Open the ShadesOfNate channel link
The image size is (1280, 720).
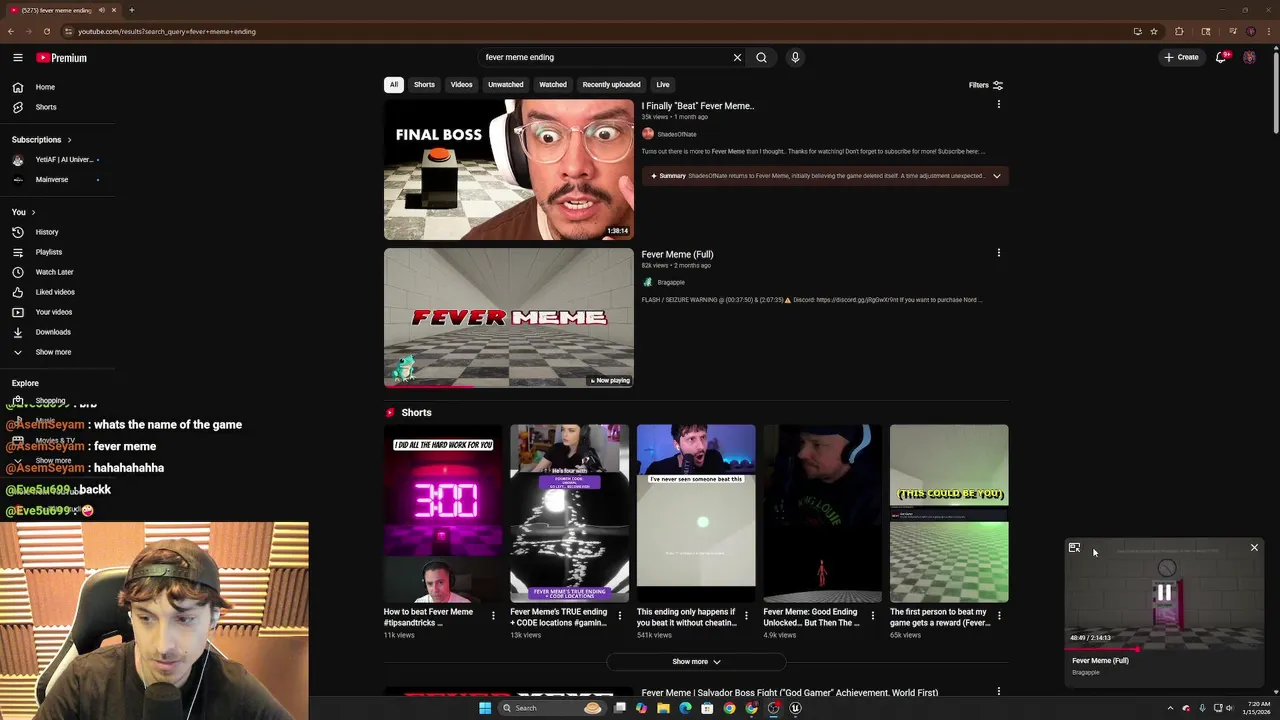(677, 134)
